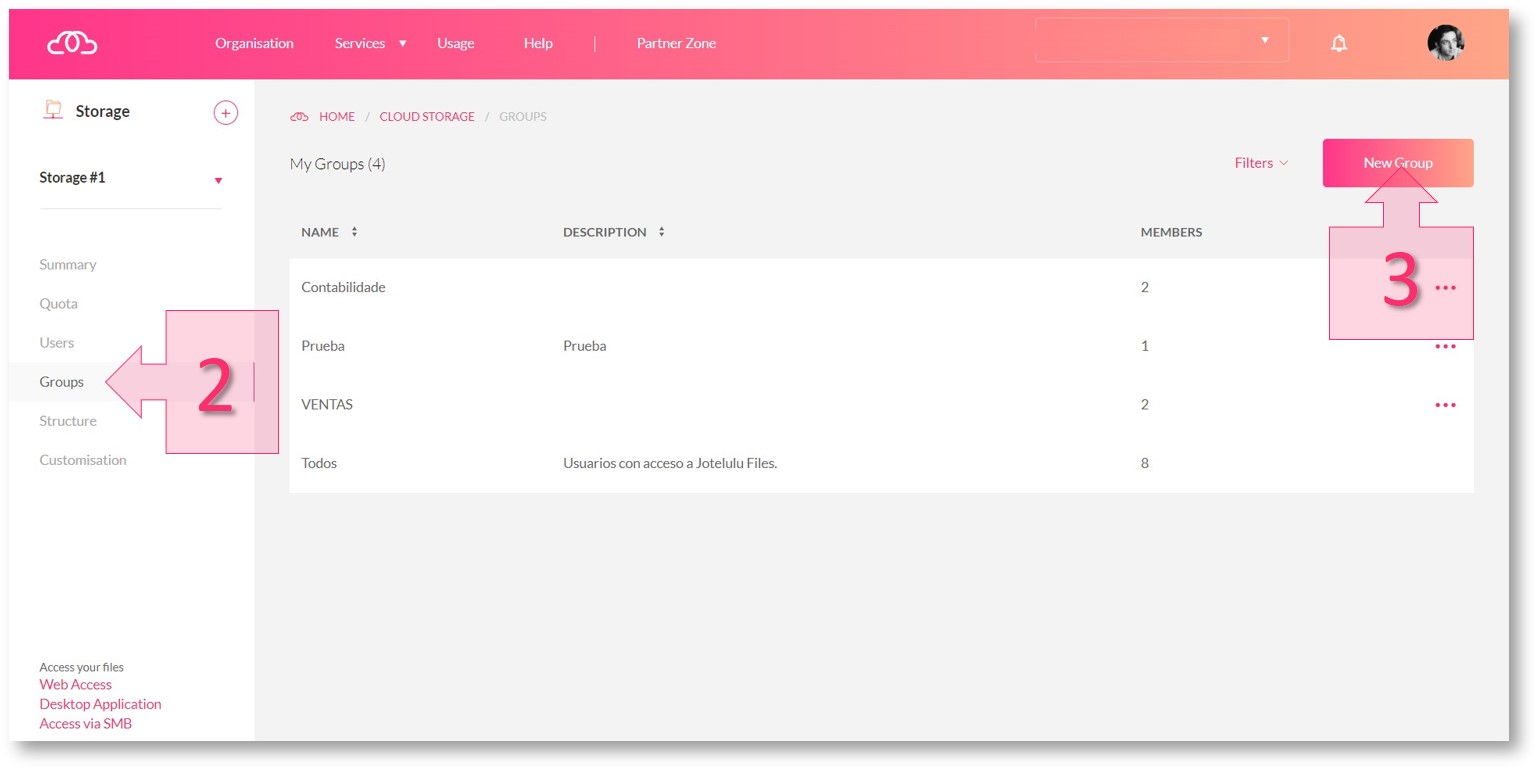Screen dimensions: 1538x770
Task: Click the plus icon beside Storage
Action: pyautogui.click(x=226, y=113)
